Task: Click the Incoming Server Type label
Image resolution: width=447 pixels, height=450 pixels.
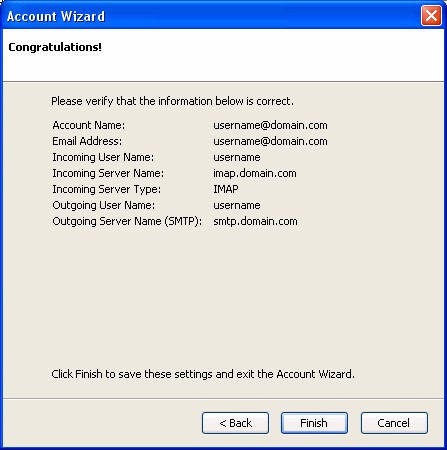Action: pos(107,189)
